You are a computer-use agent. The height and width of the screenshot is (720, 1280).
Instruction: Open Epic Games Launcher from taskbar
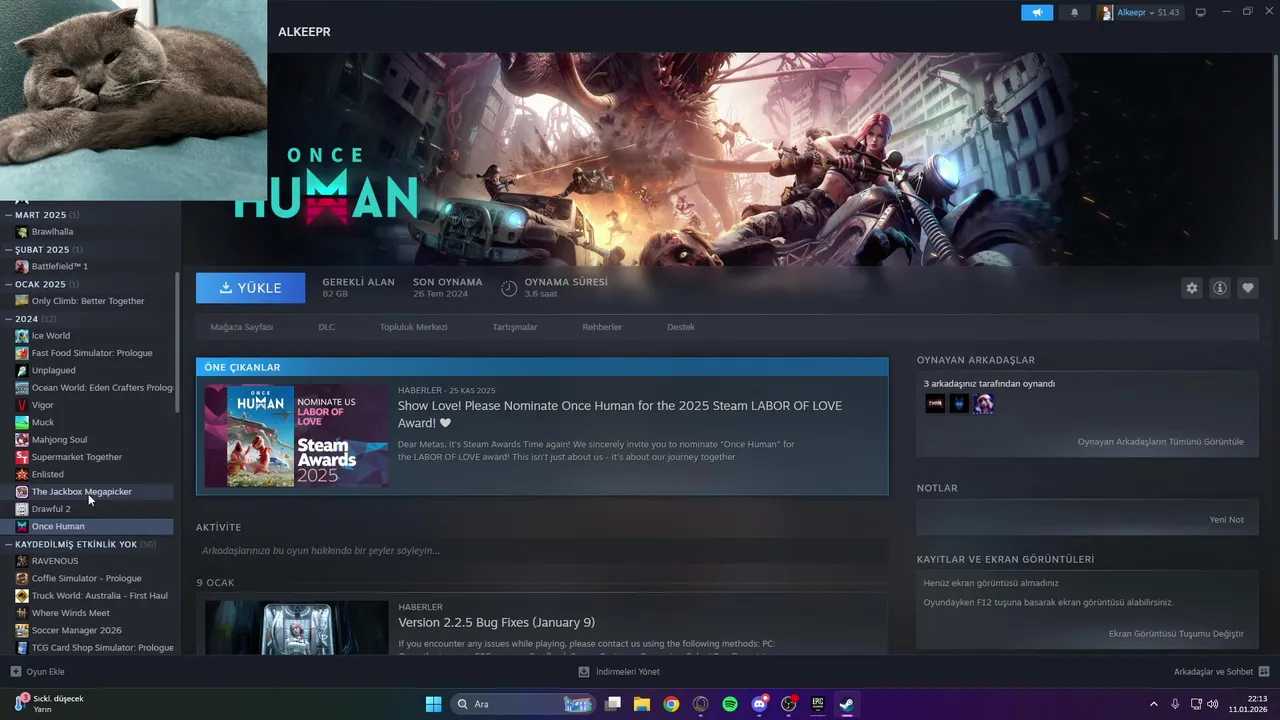(x=818, y=704)
